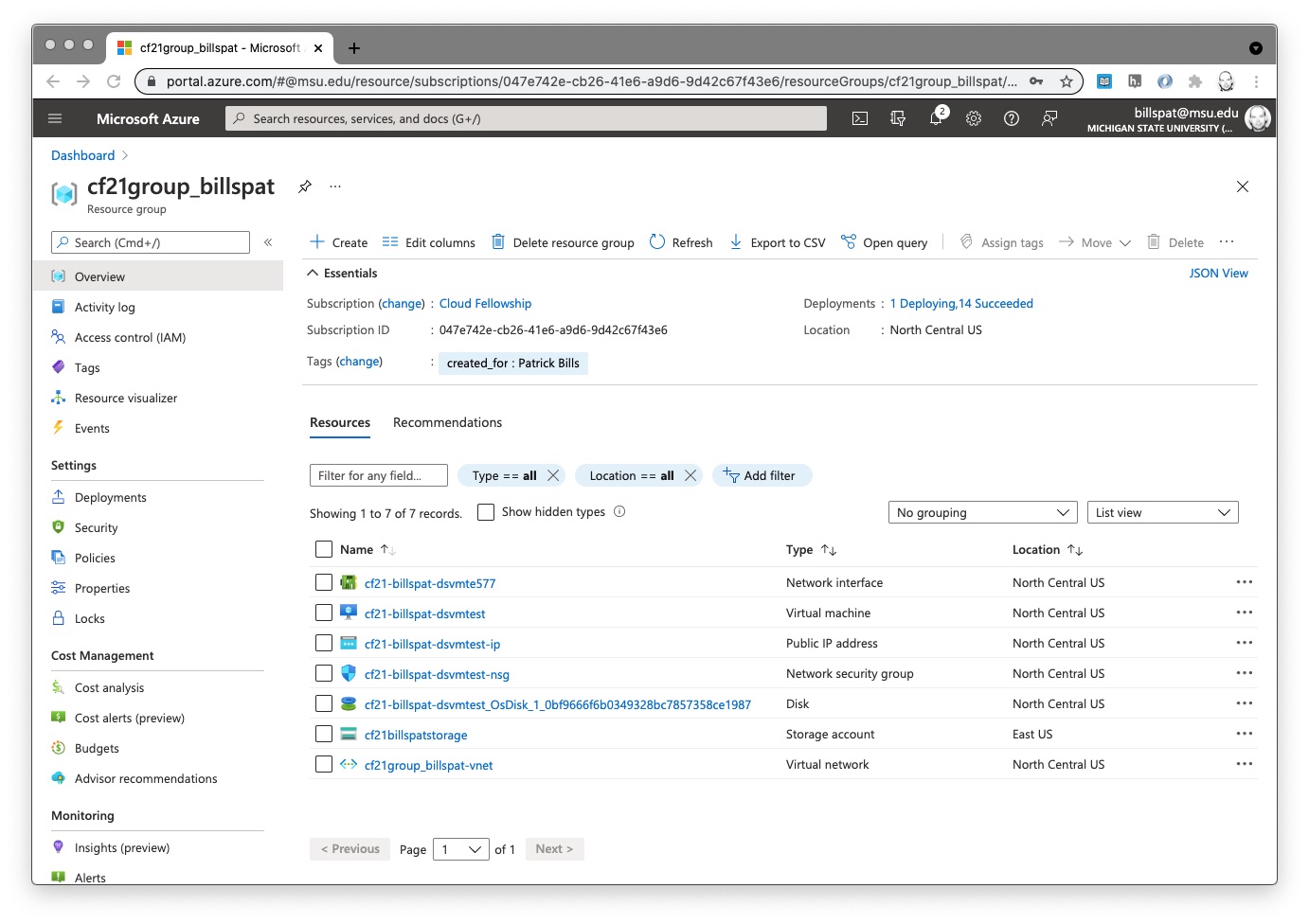Click Delete resource group

[563, 242]
